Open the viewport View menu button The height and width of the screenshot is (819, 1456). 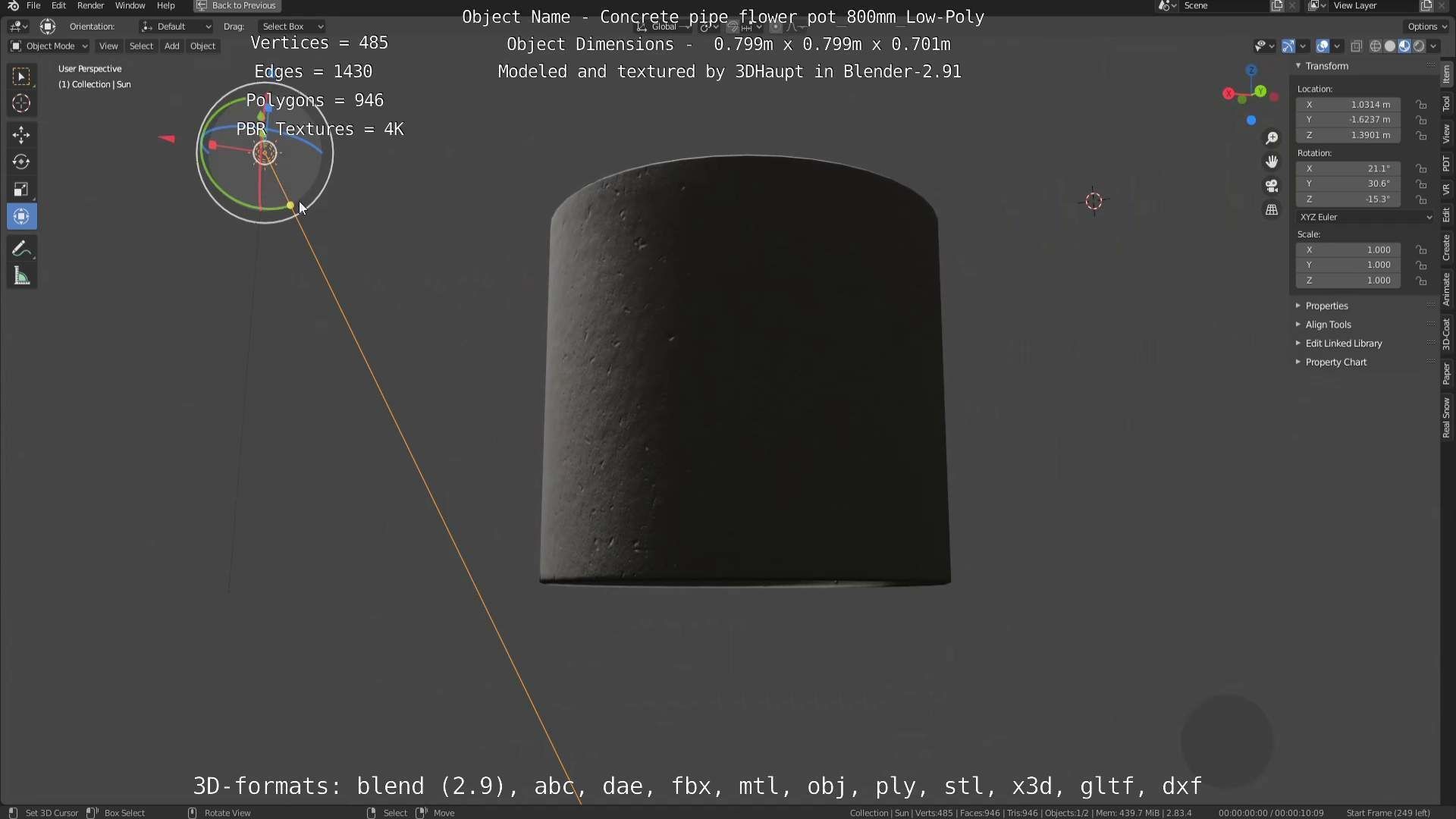coord(108,46)
